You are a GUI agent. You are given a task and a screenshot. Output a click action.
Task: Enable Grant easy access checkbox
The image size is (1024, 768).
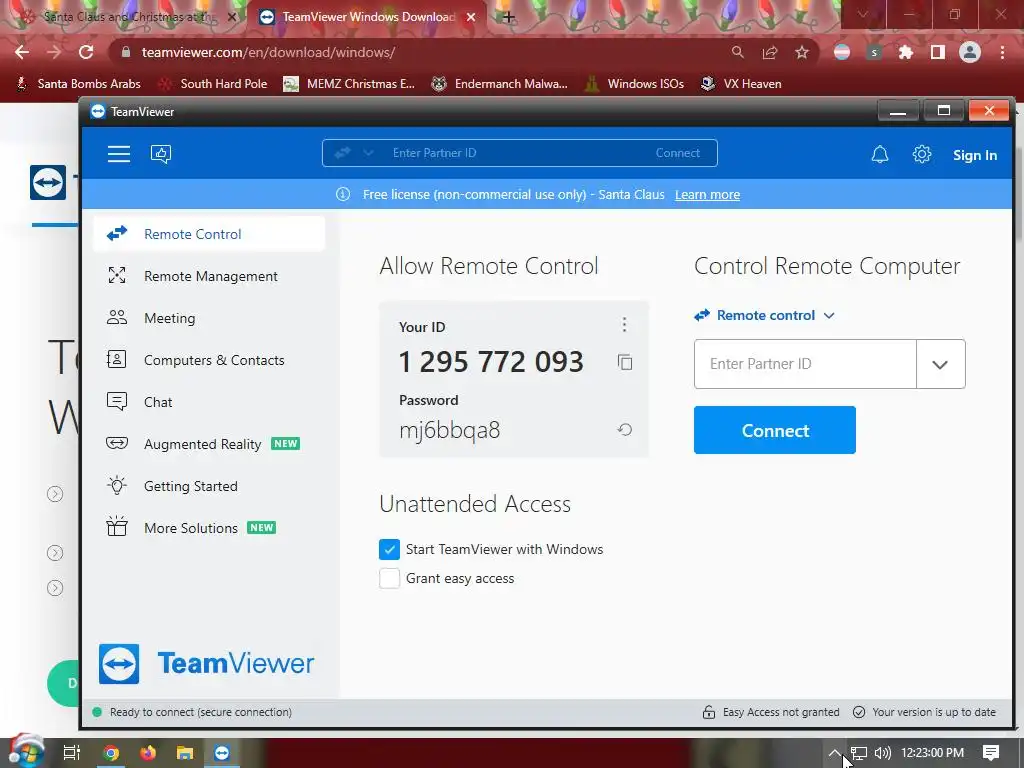click(389, 579)
